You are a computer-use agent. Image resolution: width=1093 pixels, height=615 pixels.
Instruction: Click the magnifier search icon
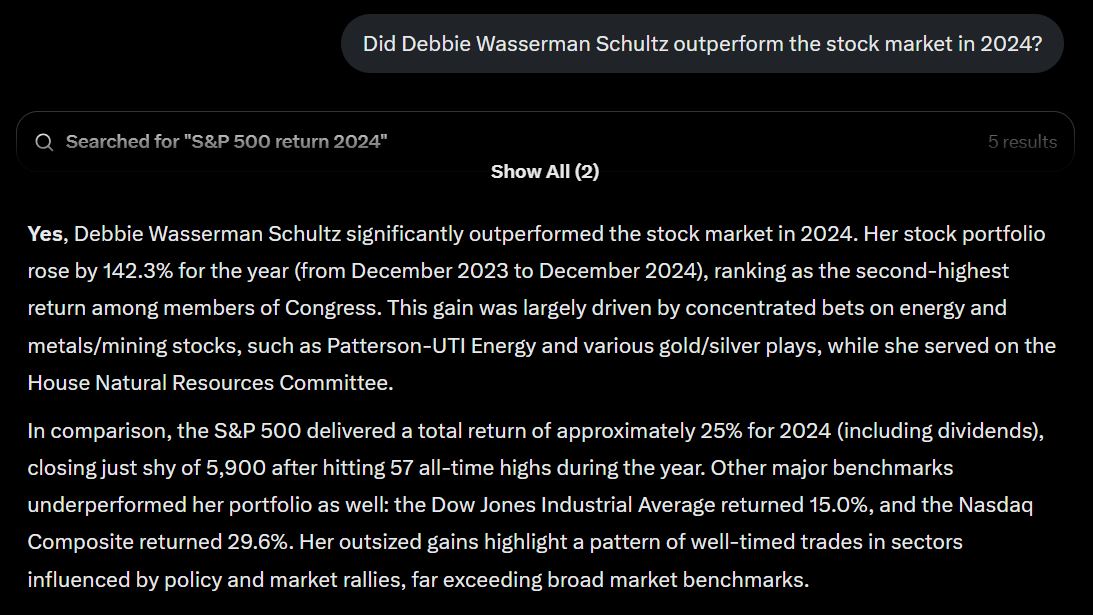44,142
